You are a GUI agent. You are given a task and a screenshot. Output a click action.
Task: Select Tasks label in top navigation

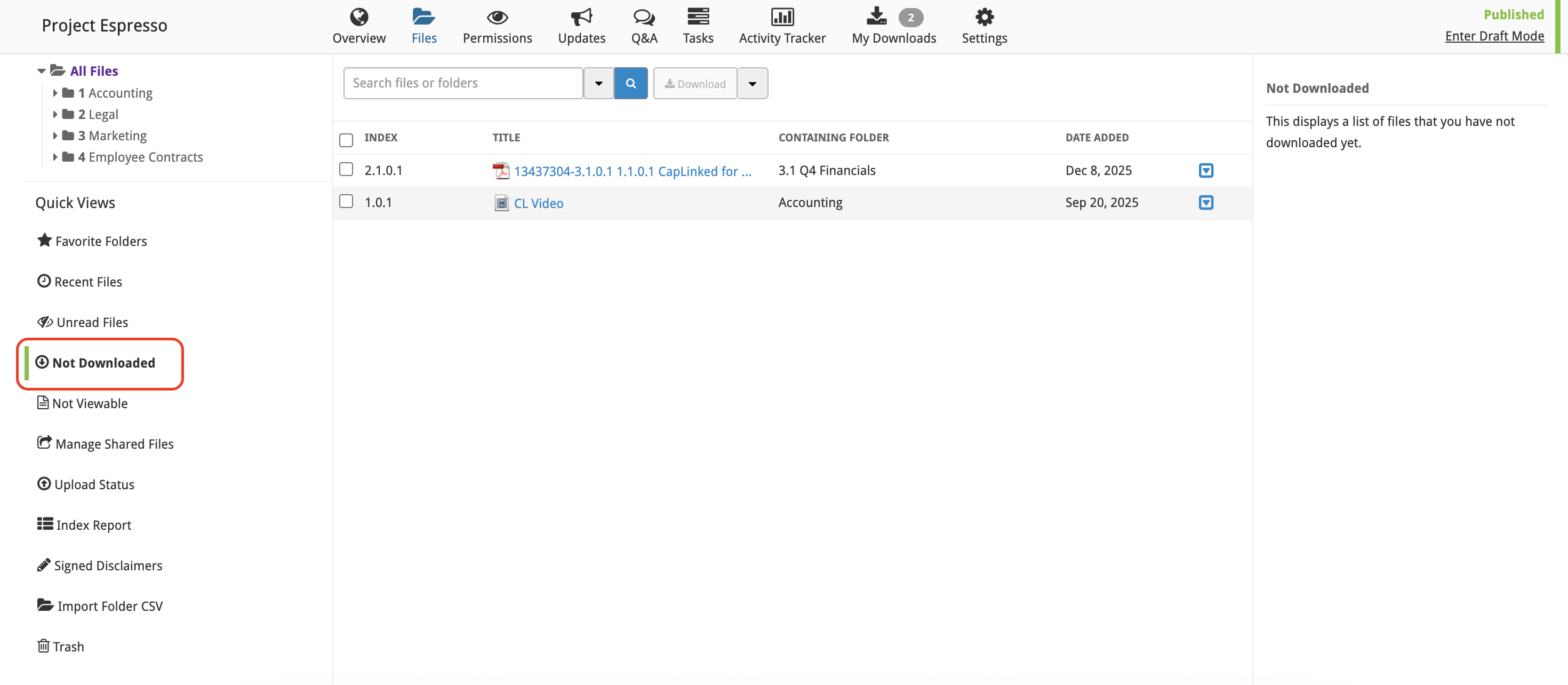(x=698, y=38)
